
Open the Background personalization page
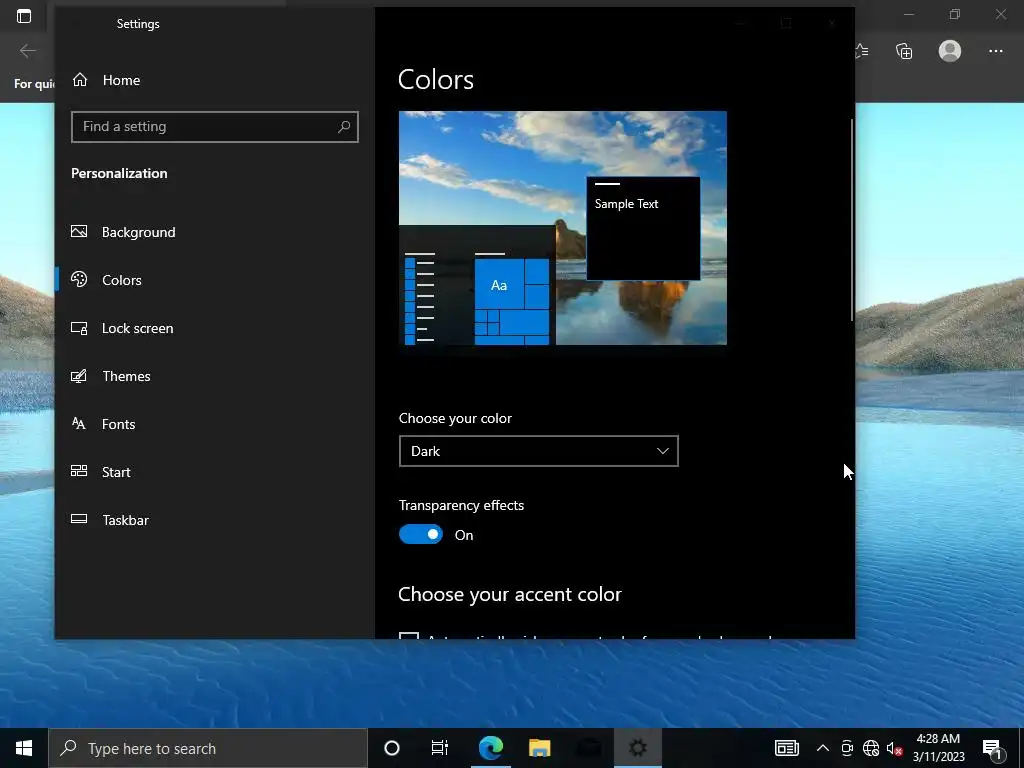[138, 232]
